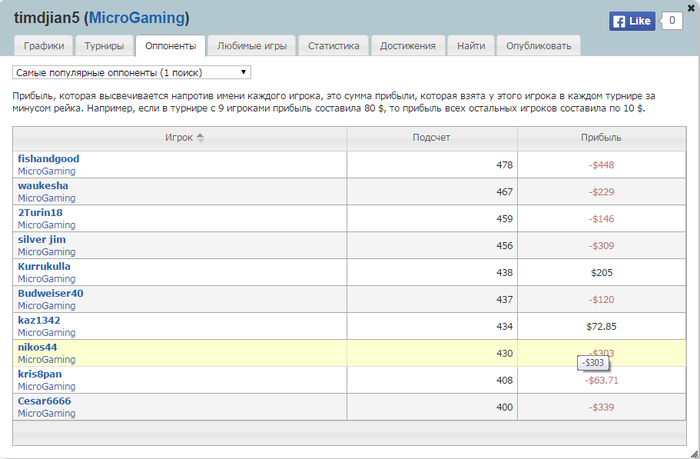Open player Kurrukulla profile
Image resolution: width=700 pixels, height=459 pixels.
[44, 266]
